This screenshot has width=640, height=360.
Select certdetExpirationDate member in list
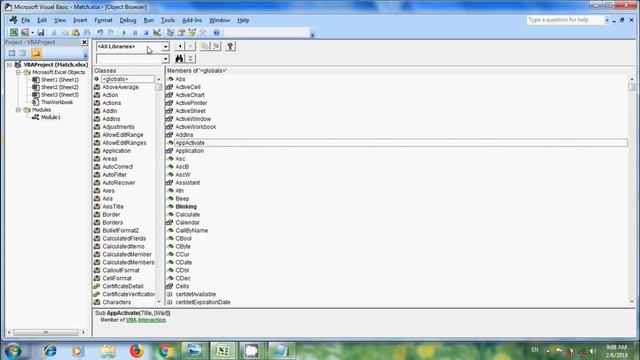click(x=203, y=302)
